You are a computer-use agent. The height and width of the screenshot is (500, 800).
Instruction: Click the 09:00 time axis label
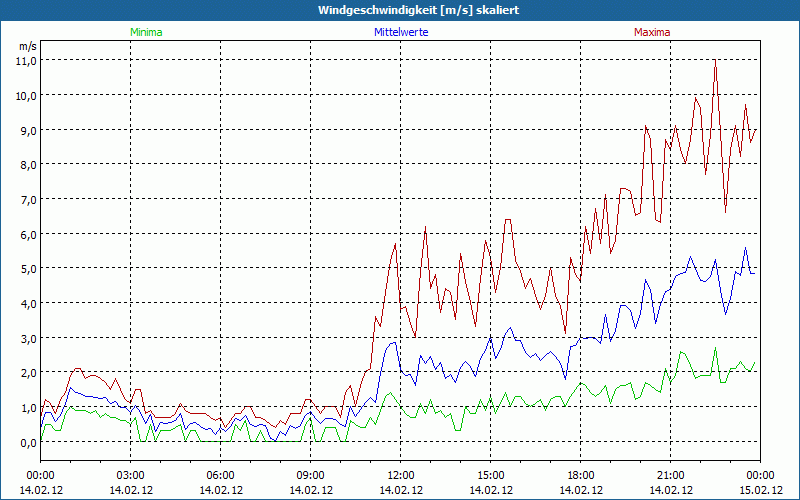311,476
